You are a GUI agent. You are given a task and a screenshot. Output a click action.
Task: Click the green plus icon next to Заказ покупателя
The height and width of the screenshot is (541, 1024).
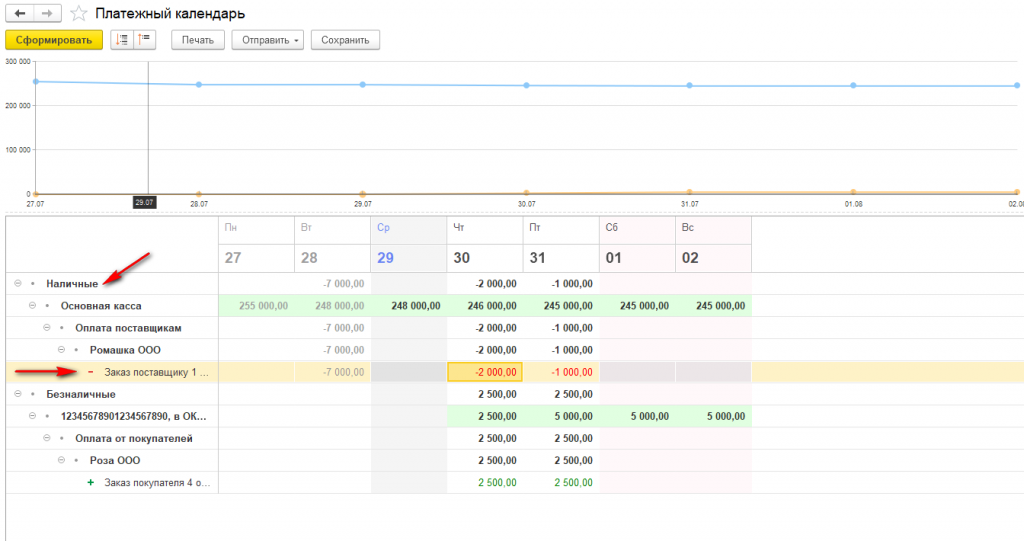(x=90, y=482)
